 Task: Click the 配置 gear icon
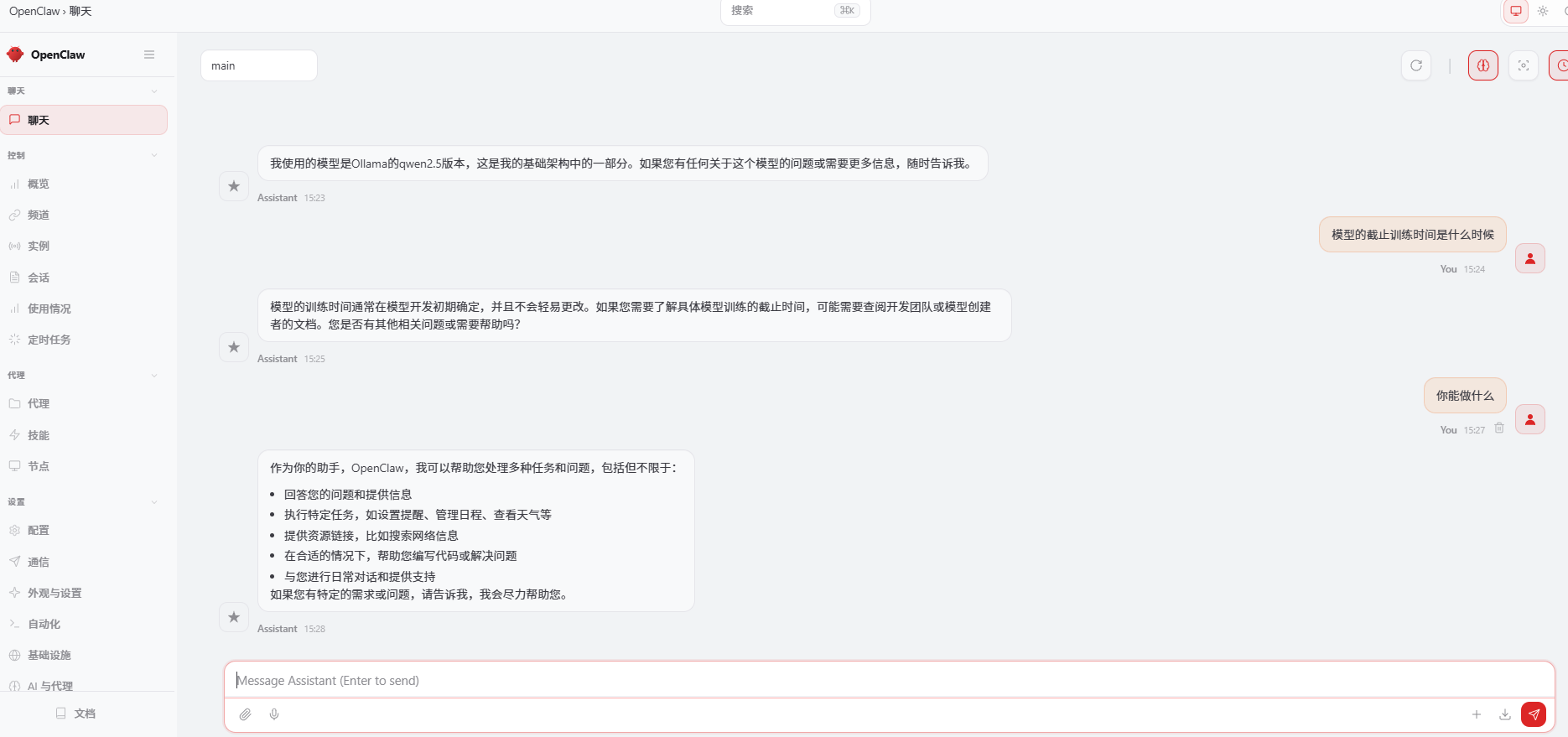click(14, 530)
